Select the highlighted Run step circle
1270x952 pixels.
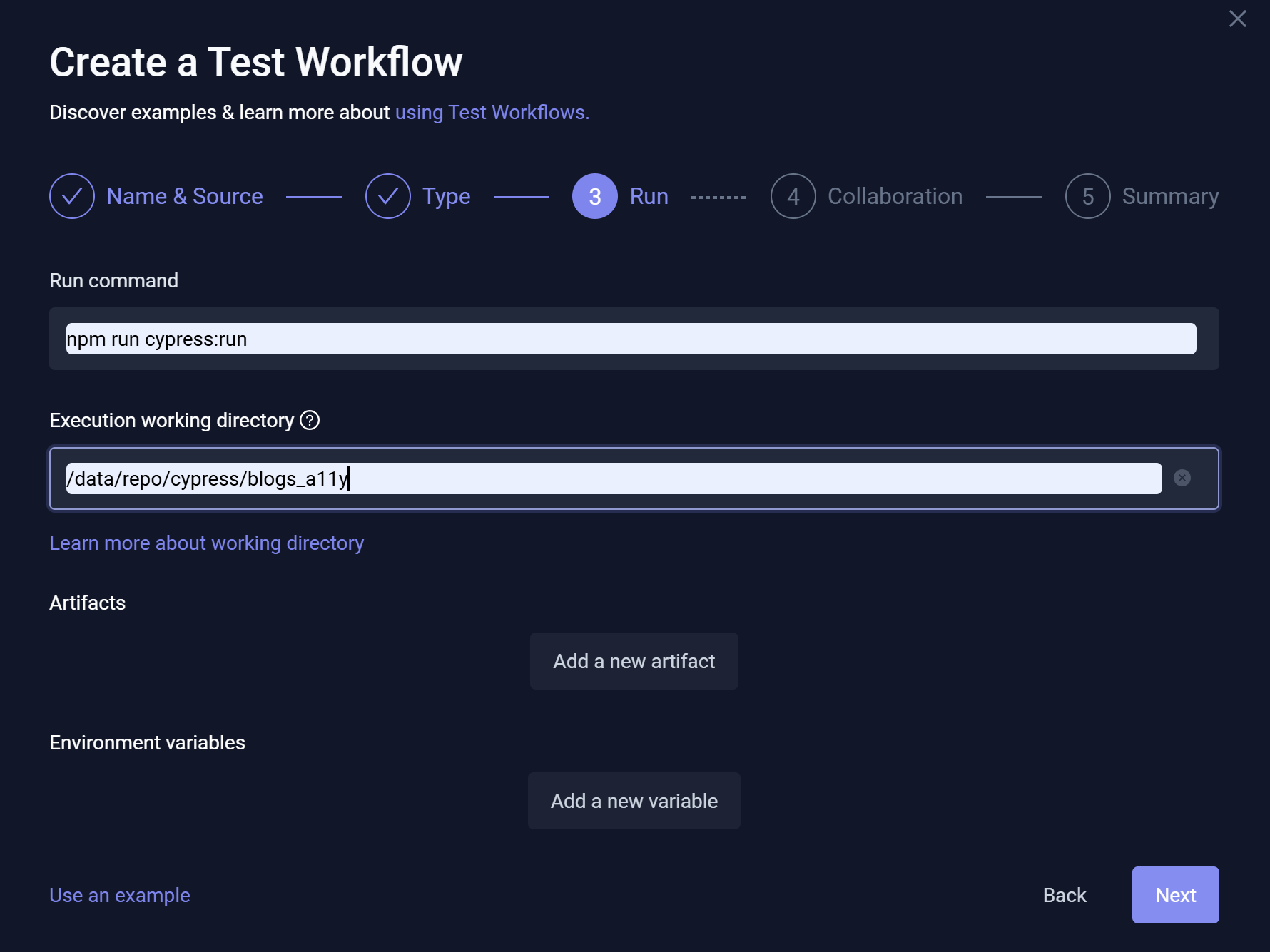[594, 196]
